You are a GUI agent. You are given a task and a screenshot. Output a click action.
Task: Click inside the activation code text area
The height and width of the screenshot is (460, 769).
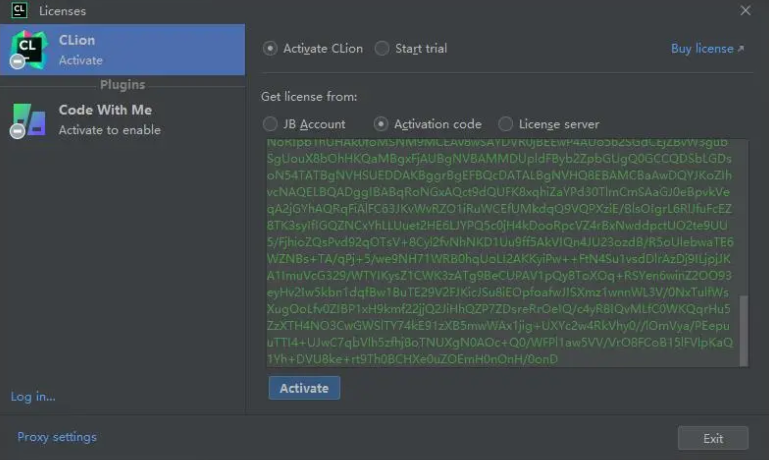click(503, 253)
